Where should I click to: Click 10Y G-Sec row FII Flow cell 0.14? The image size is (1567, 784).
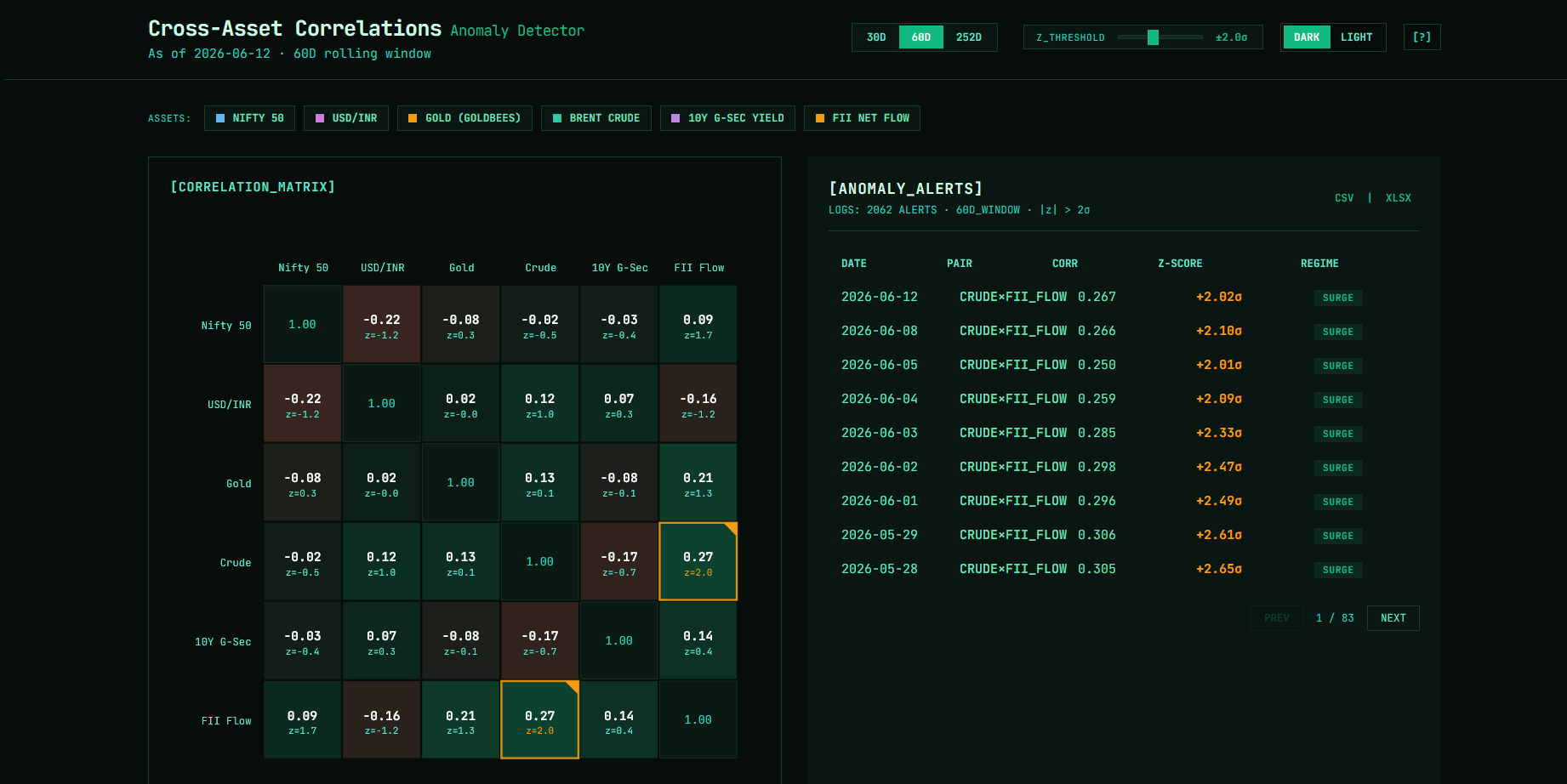point(698,641)
